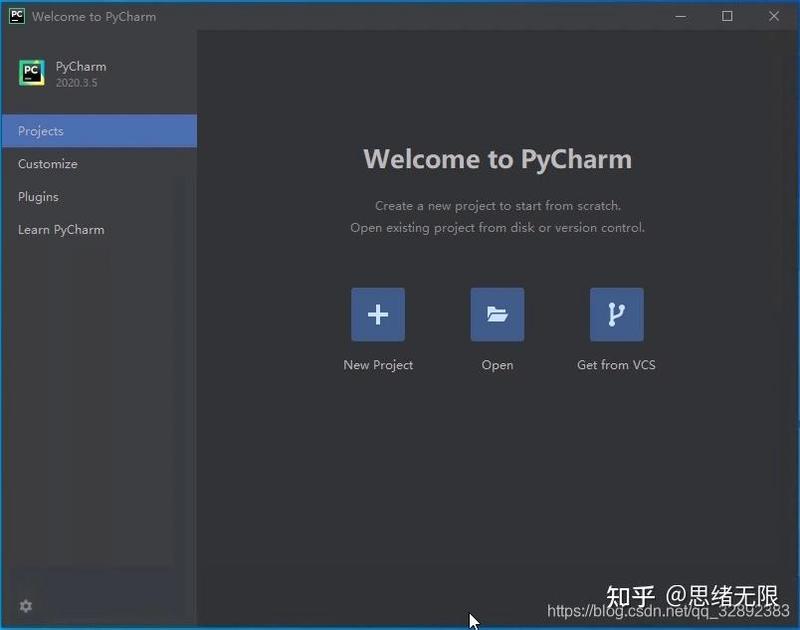Click the 'Create a new project' description text
The height and width of the screenshot is (630, 800).
(497, 206)
